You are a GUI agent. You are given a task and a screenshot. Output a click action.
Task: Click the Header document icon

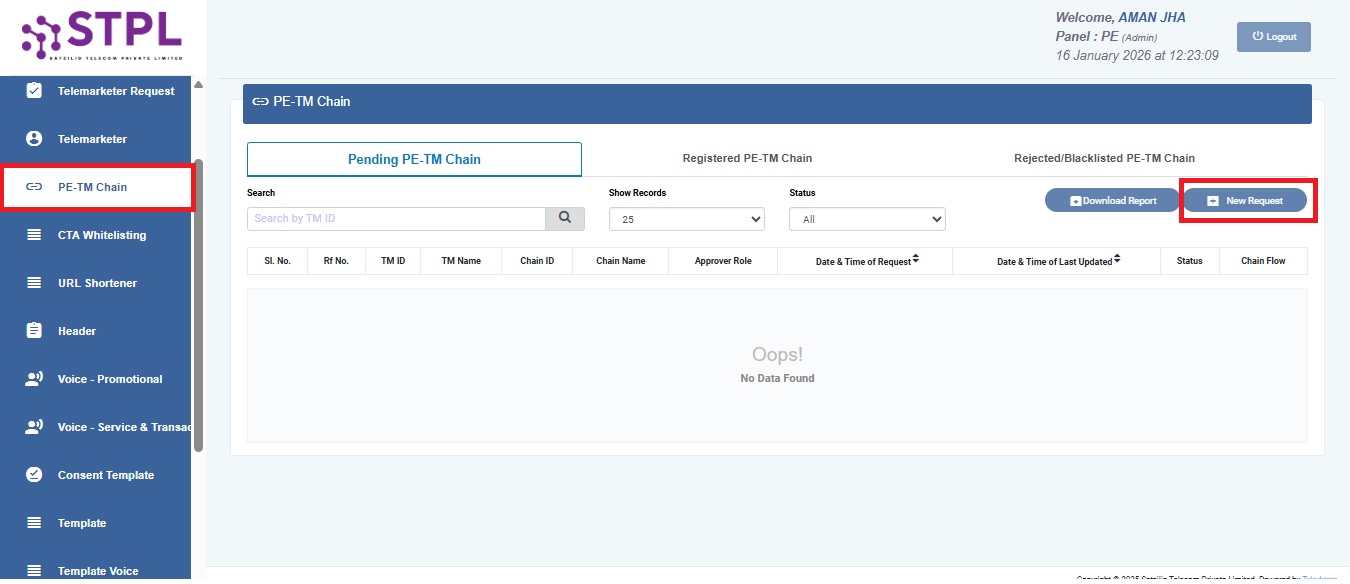(34, 330)
